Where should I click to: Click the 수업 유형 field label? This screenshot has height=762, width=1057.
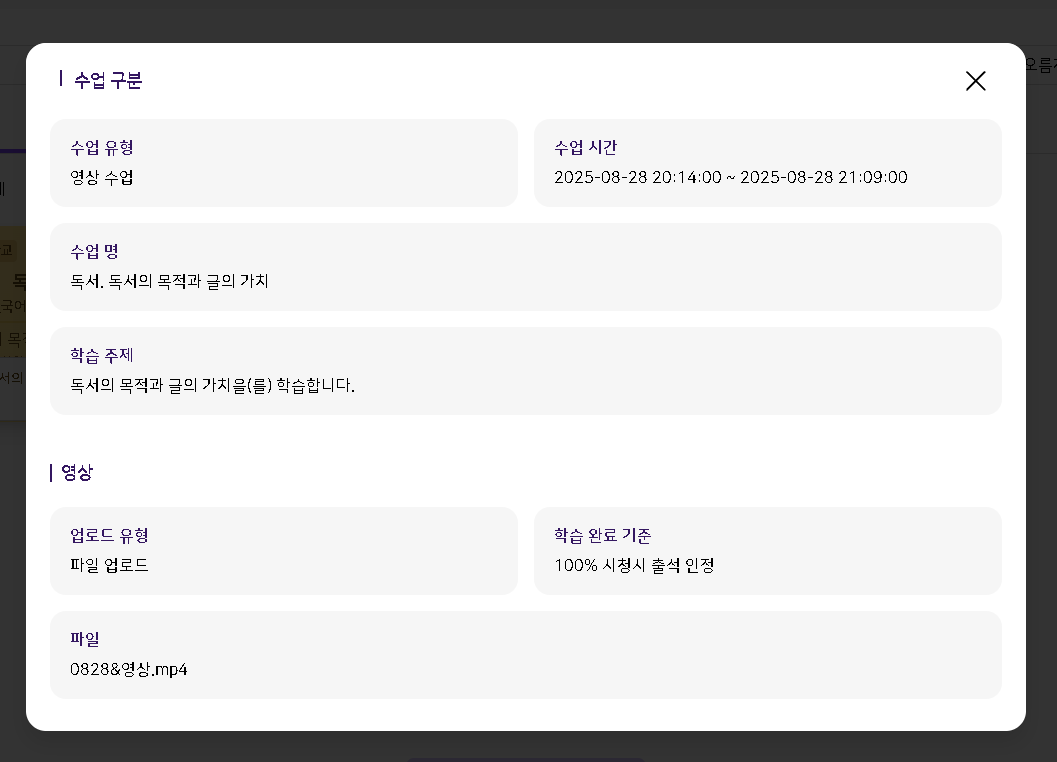coord(102,148)
